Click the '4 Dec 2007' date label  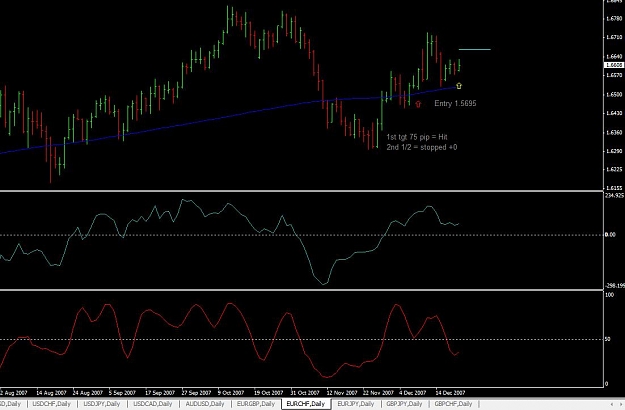coord(413,393)
